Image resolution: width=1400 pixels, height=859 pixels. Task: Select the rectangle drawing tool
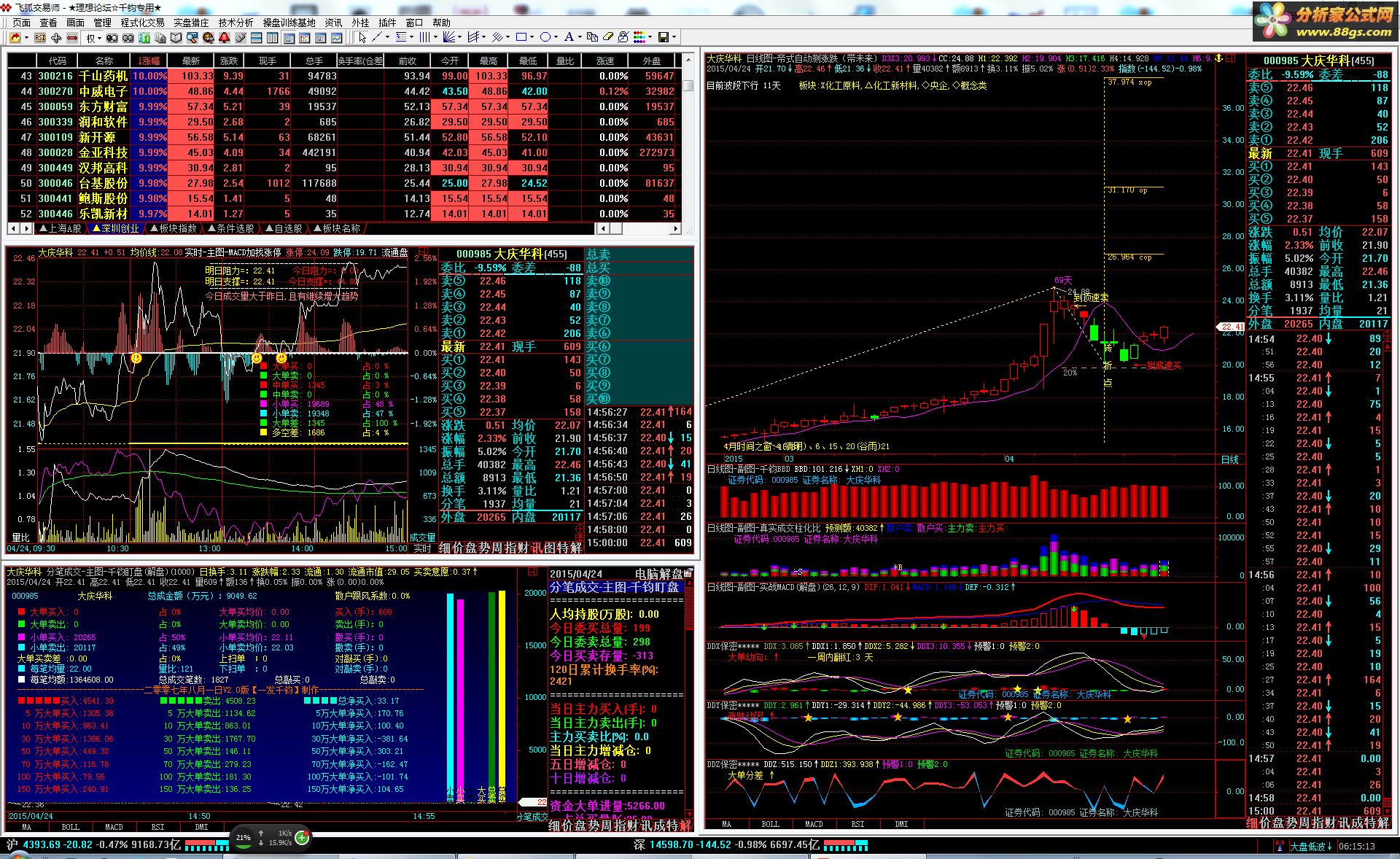(521, 37)
